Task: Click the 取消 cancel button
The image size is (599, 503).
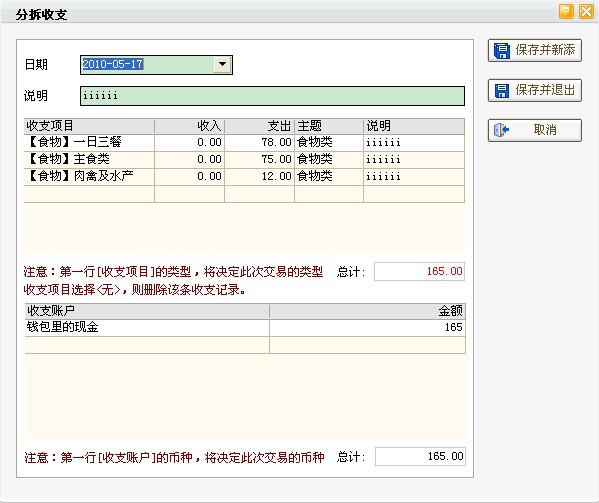Action: coord(534,130)
